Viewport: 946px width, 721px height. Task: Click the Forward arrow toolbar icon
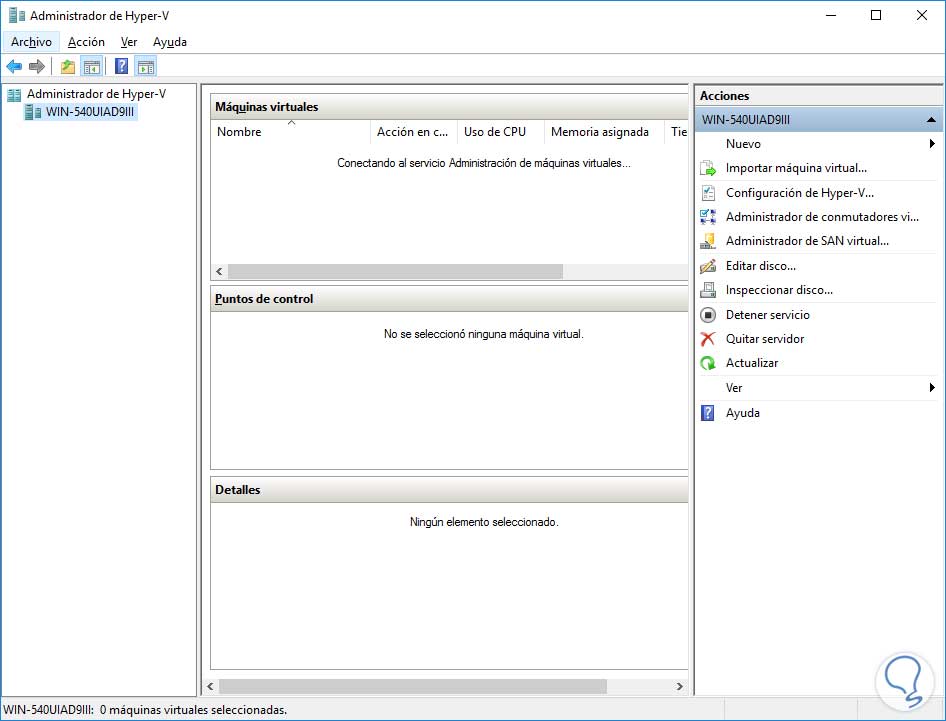tap(37, 66)
